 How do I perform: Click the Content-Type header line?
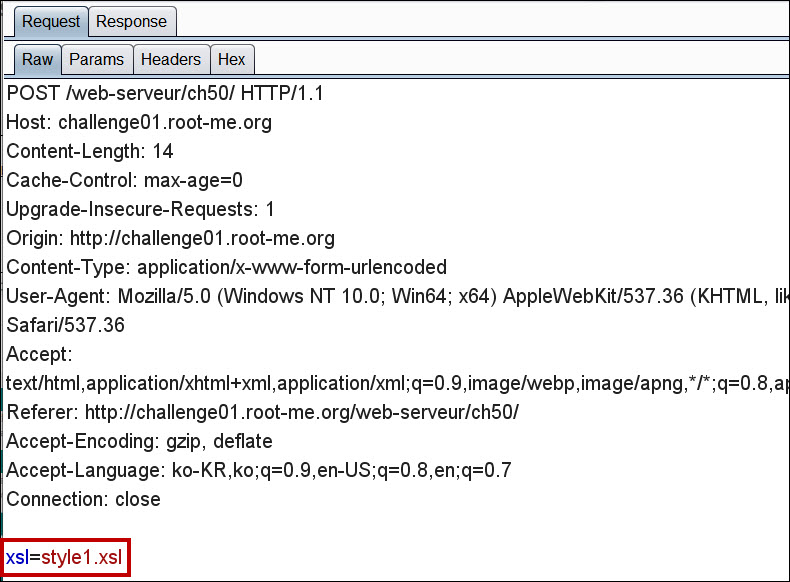click(x=227, y=268)
